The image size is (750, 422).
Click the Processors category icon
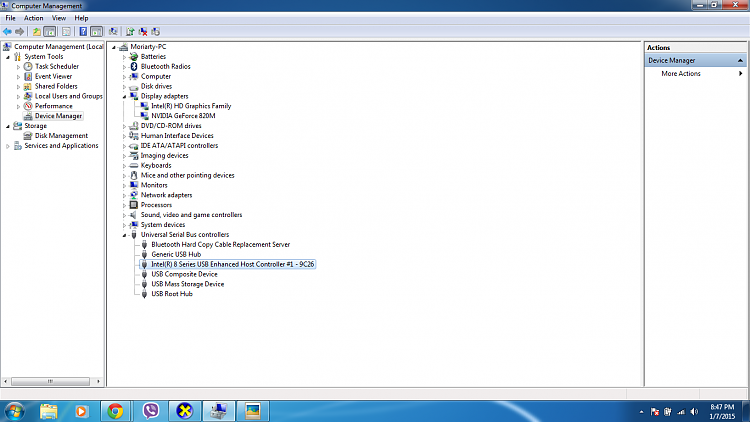134,205
